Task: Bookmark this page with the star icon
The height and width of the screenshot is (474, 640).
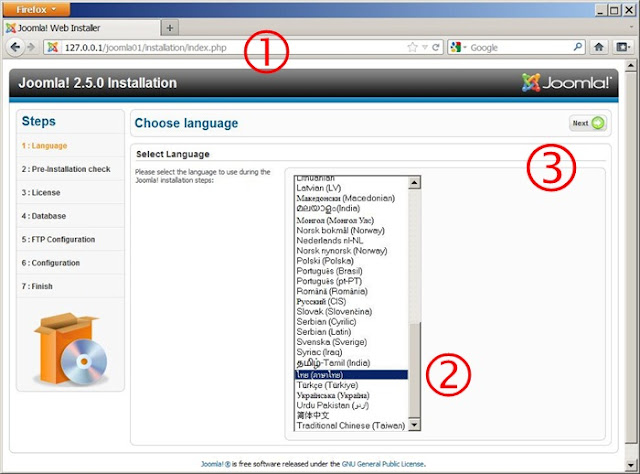Action: [412, 47]
